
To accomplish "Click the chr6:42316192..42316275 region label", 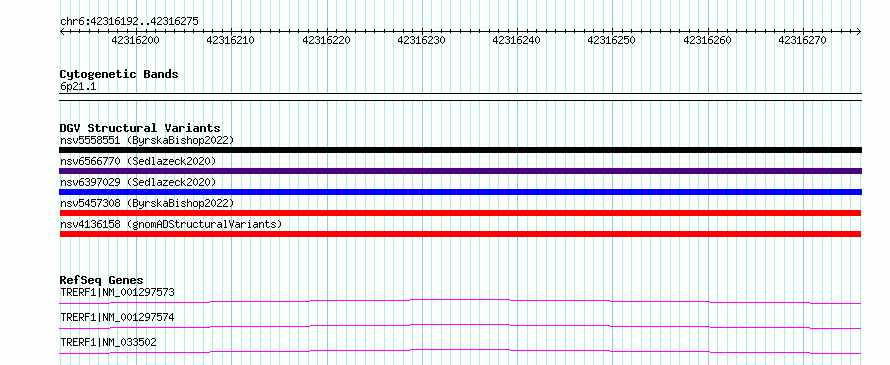I will tap(129, 22).
